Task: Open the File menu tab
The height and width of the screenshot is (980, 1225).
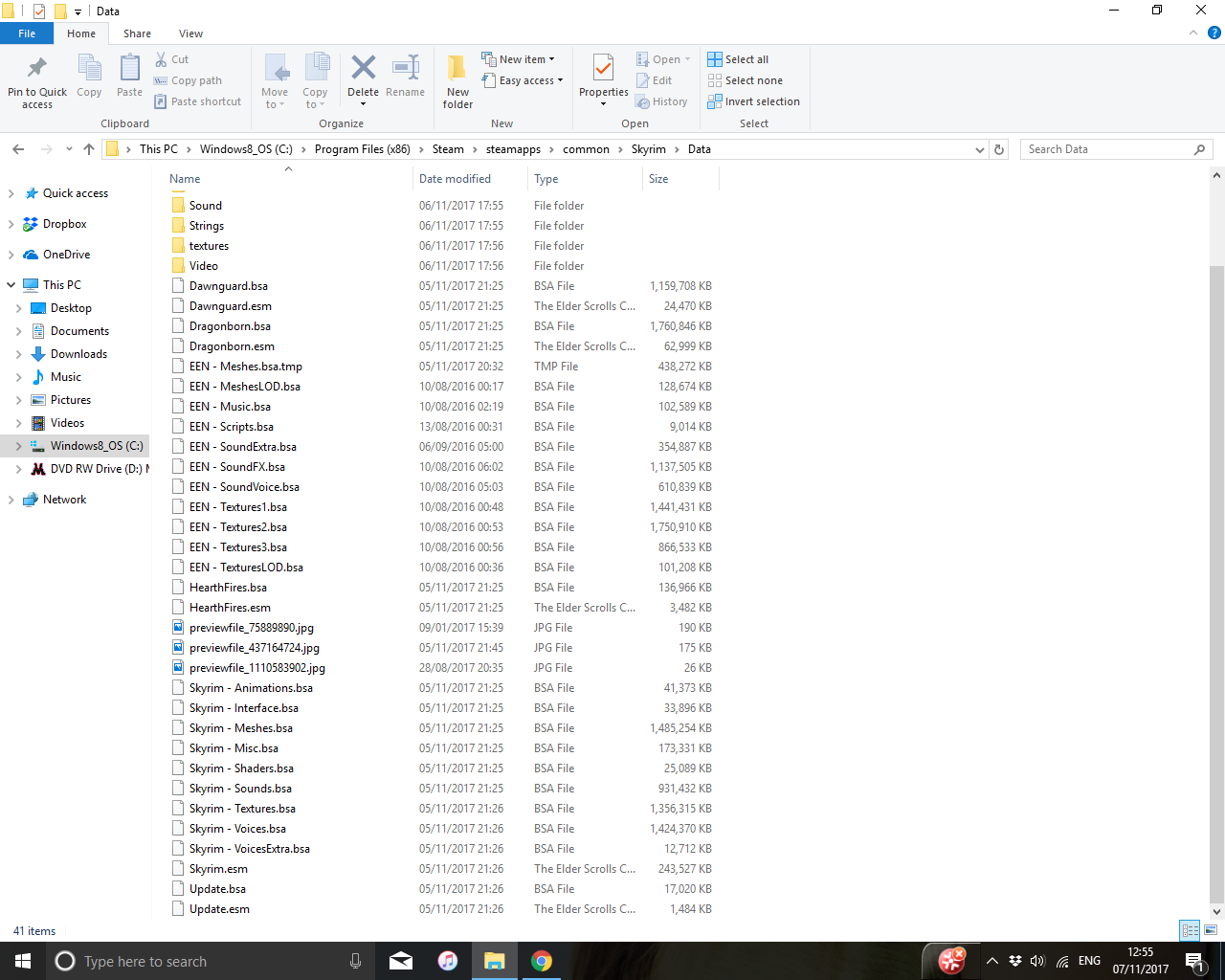Action: click(x=27, y=33)
